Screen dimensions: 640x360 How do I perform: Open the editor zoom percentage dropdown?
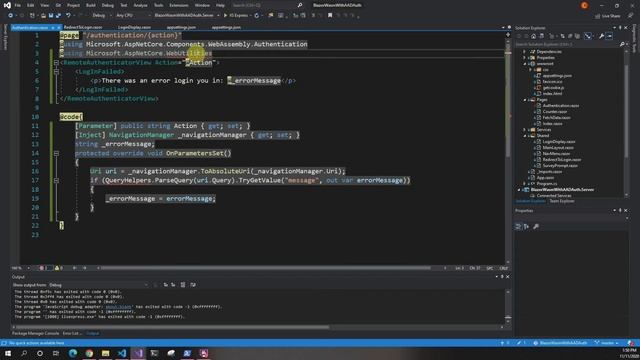pyautogui.click(x=21, y=268)
